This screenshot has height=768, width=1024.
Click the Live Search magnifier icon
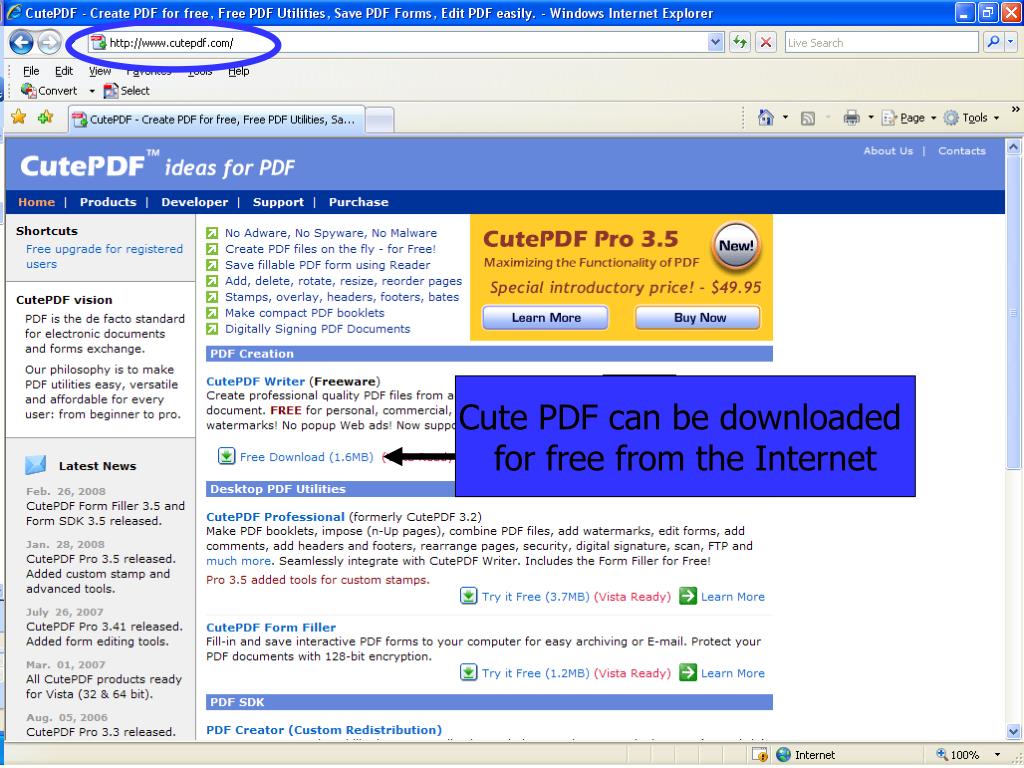pyautogui.click(x=993, y=42)
